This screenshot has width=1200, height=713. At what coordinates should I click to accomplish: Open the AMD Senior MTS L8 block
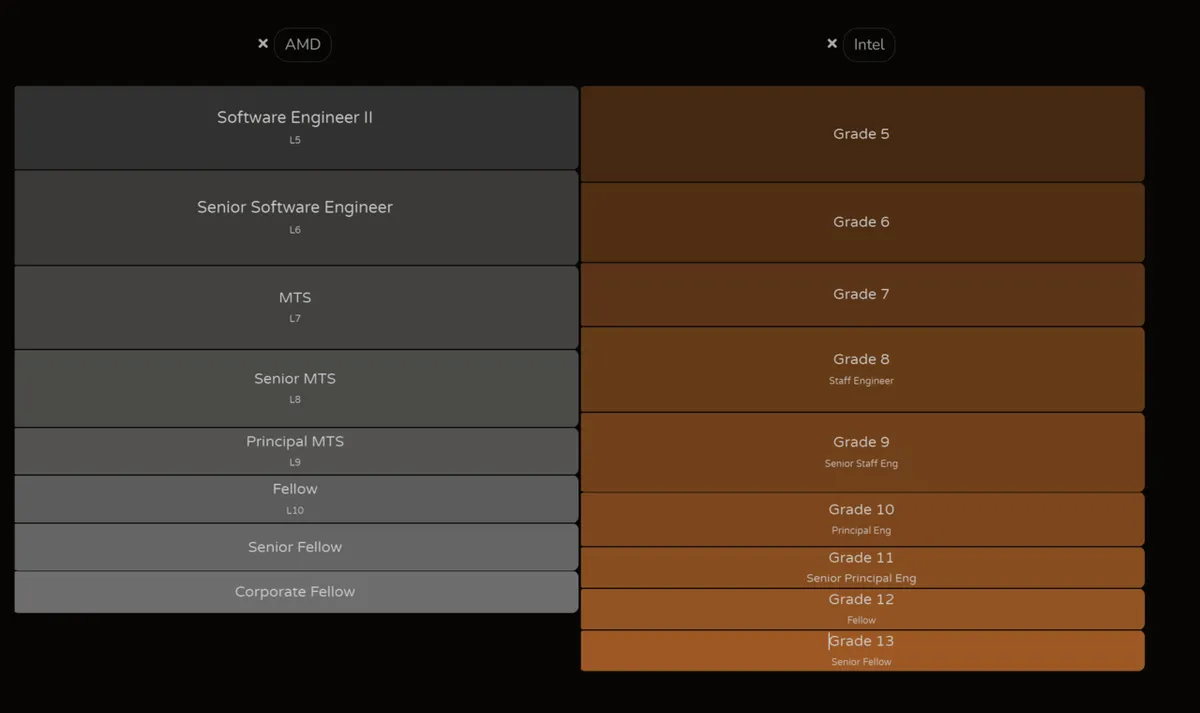(x=295, y=388)
